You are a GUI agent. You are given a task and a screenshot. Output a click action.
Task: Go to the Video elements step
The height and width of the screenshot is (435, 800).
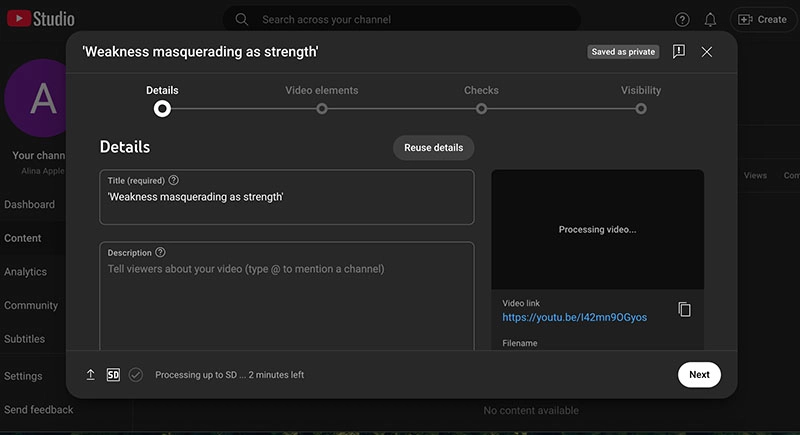(x=321, y=90)
